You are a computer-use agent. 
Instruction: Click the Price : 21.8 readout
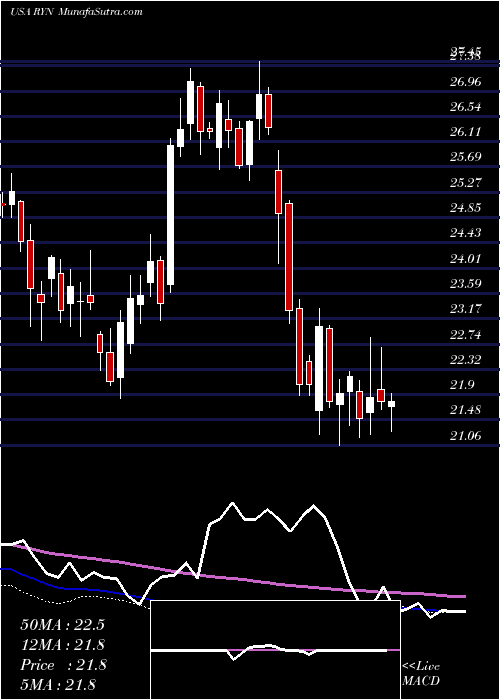62,665
